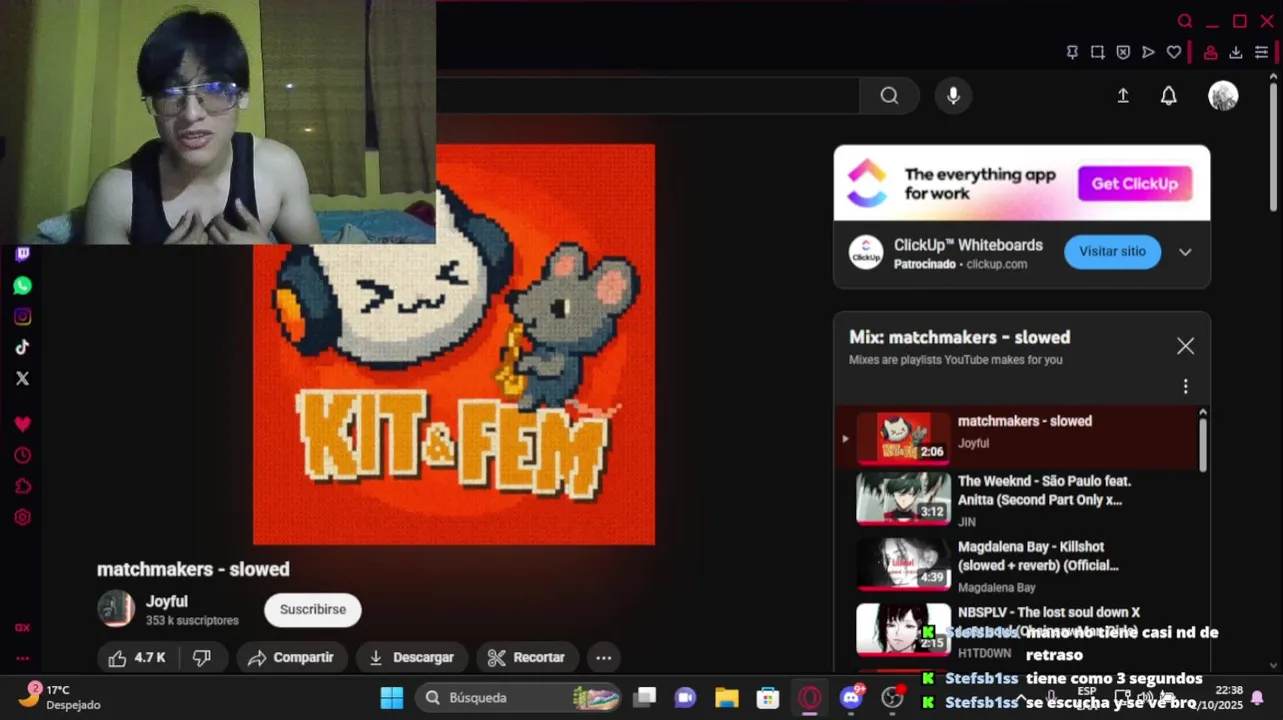
Task: Close the Mix playlist panel
Action: (1185, 346)
